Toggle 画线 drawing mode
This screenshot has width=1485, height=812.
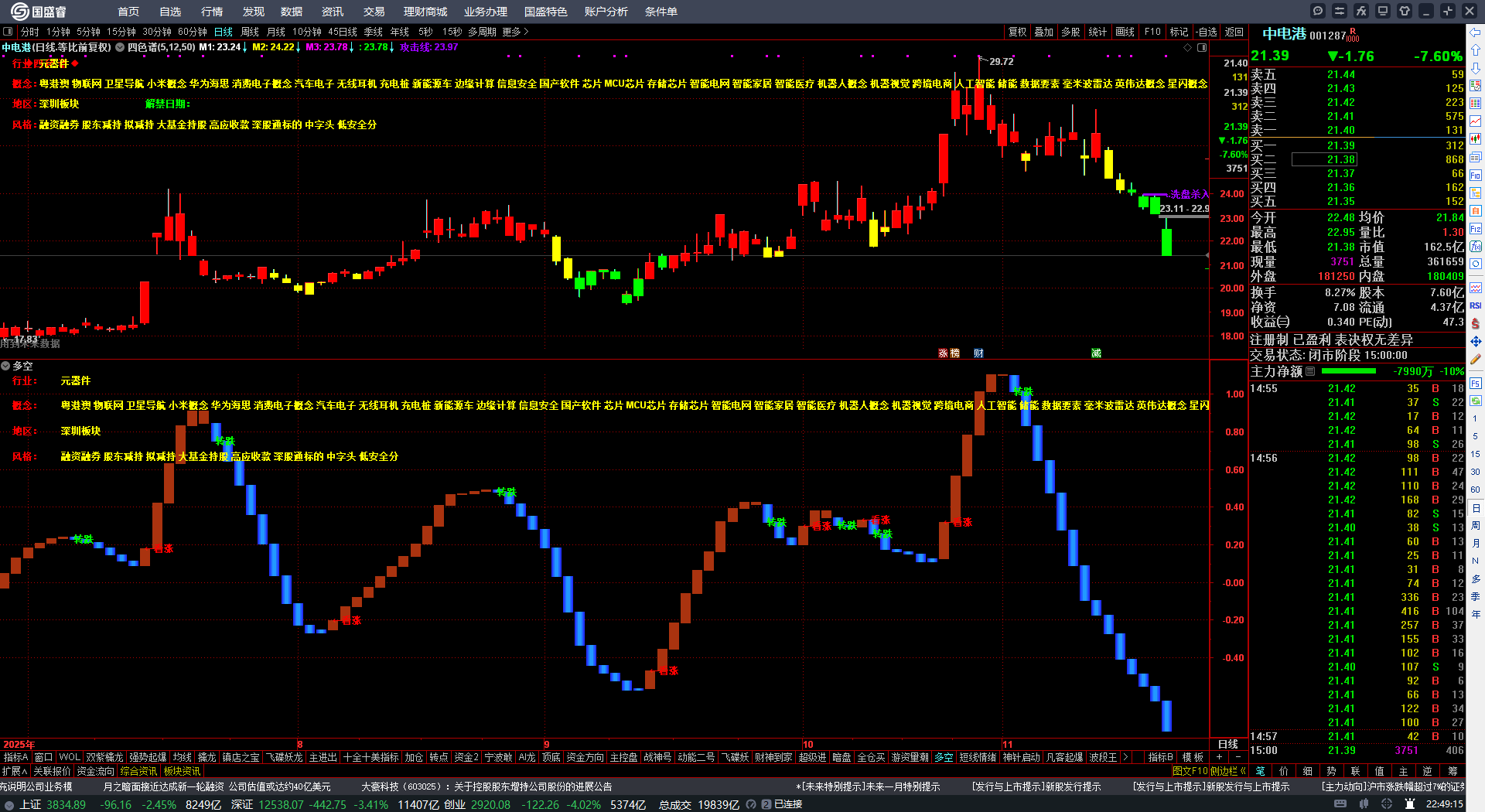pos(1125,32)
